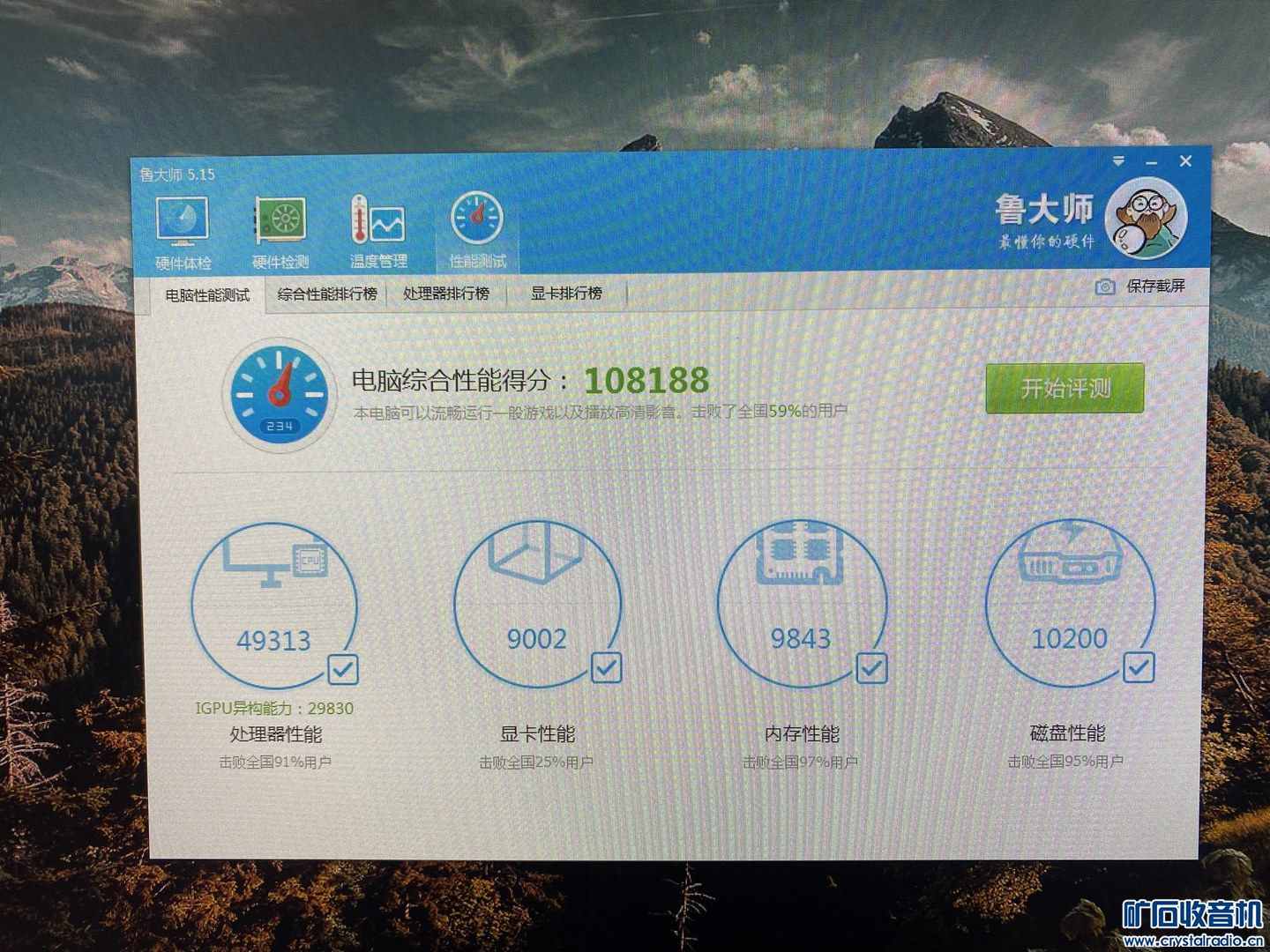The width and height of the screenshot is (1270, 952).
Task: Click the processor score 49313
Action: pos(273,641)
